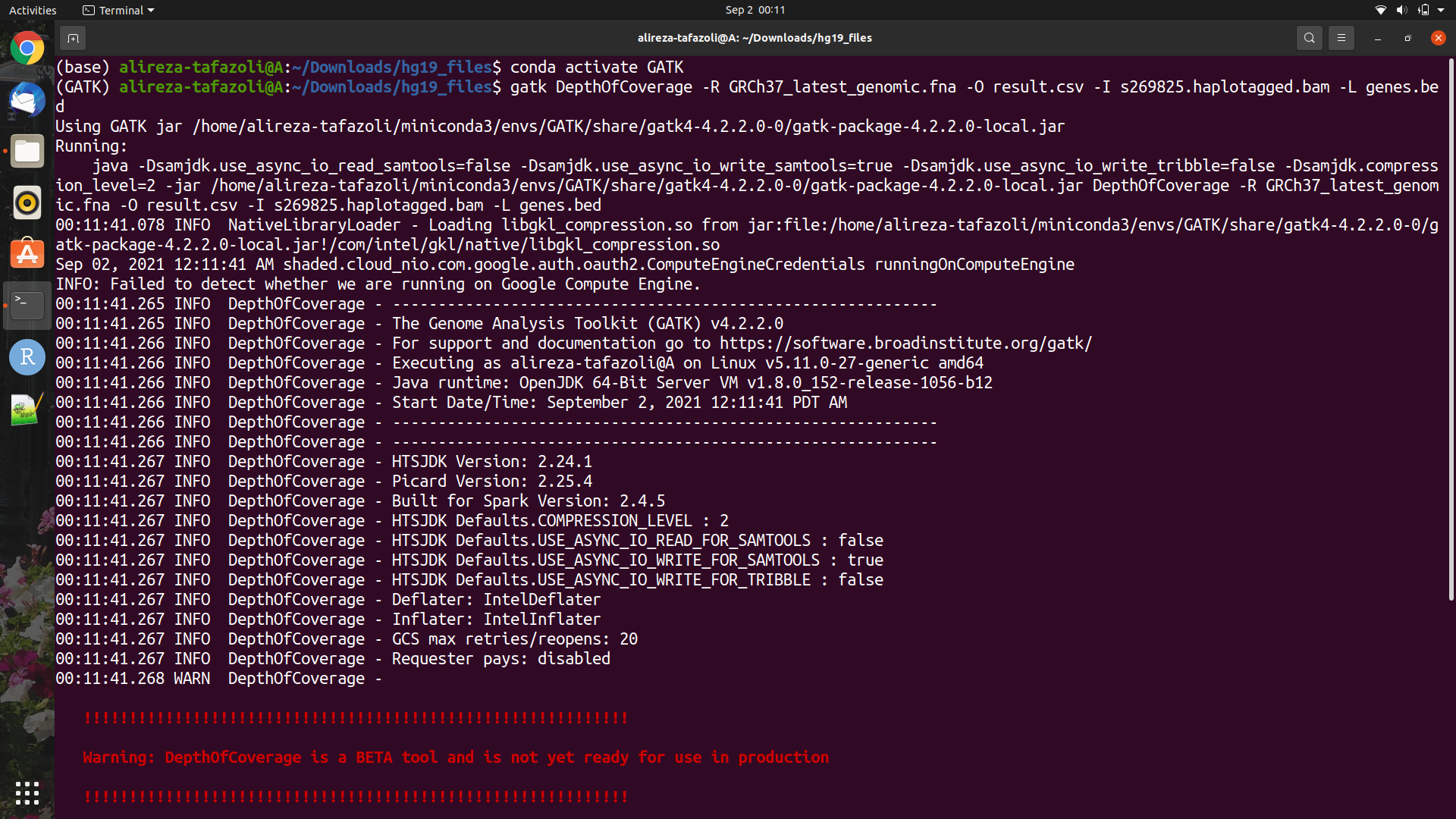The width and height of the screenshot is (1456, 819).
Task: Open Notepad++ from the dock
Action: [27, 409]
